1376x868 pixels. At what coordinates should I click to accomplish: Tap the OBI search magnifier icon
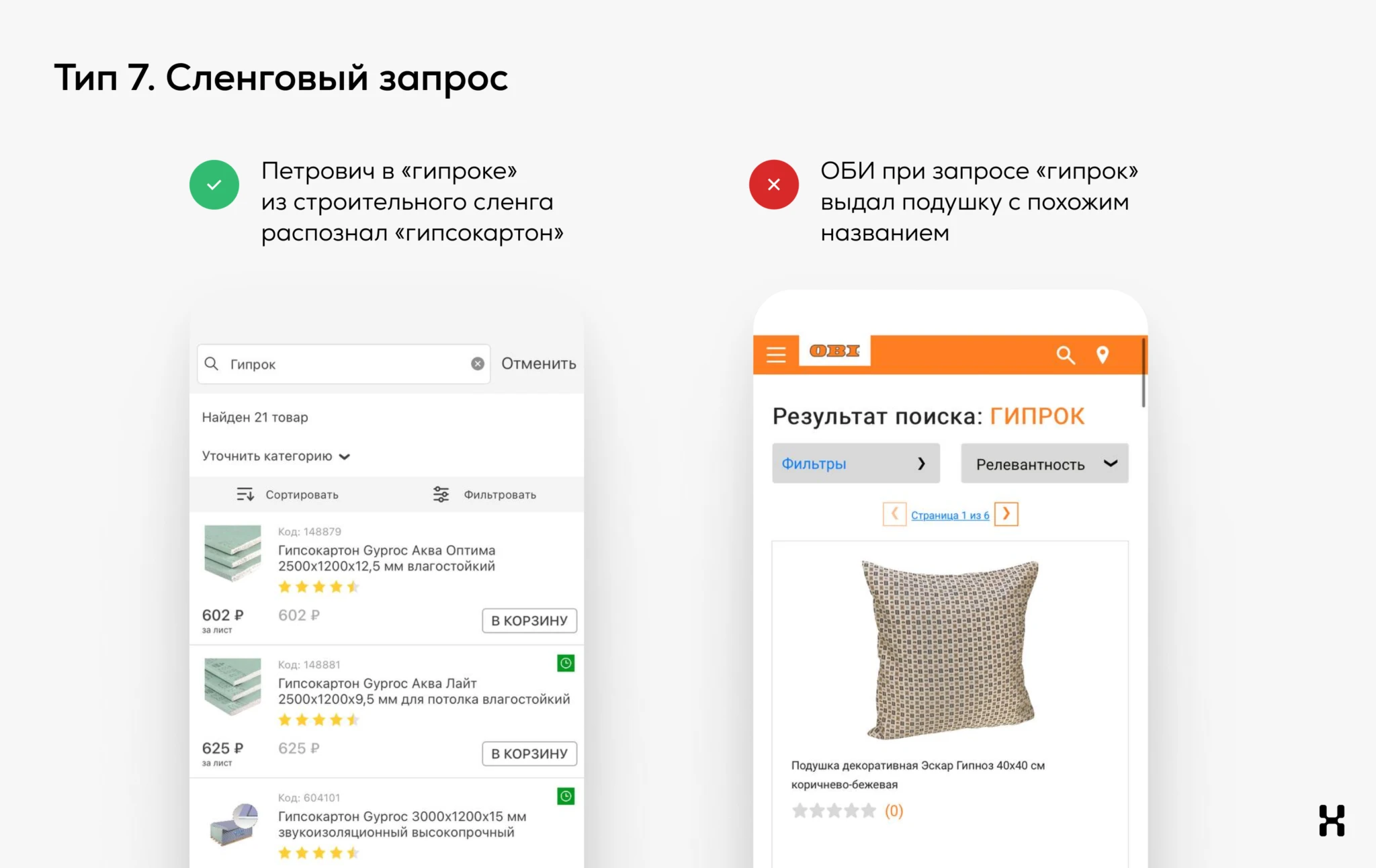tap(1066, 355)
